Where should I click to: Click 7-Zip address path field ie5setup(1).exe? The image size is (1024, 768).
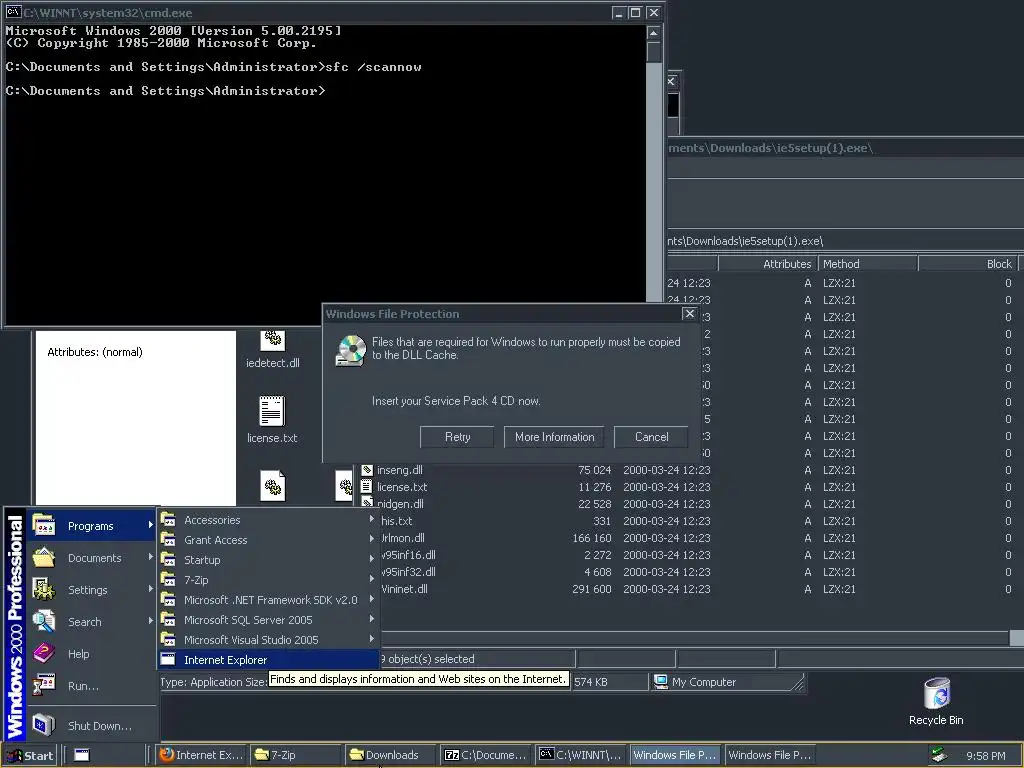coord(845,241)
